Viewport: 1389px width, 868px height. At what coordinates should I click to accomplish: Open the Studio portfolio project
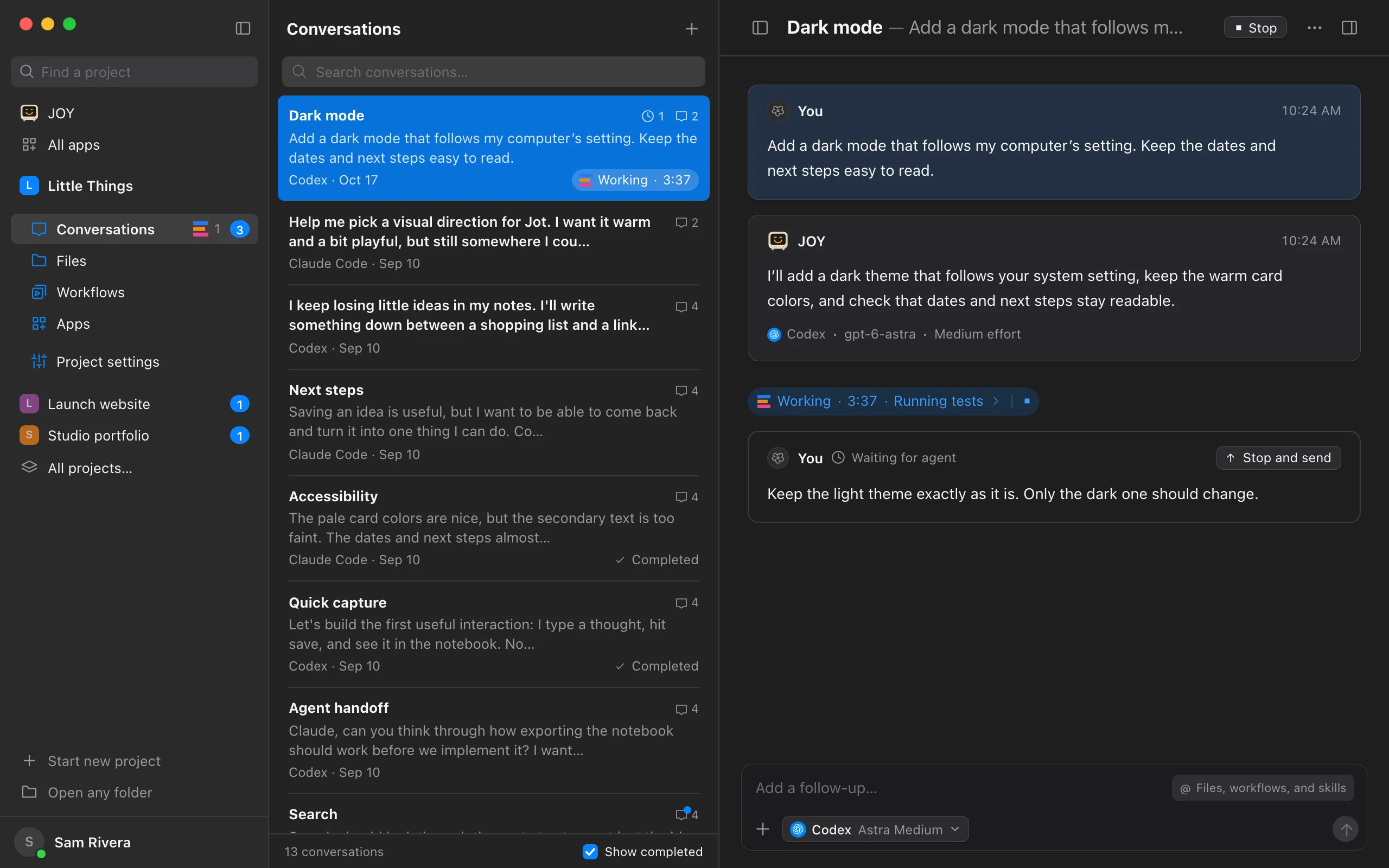[135, 435]
